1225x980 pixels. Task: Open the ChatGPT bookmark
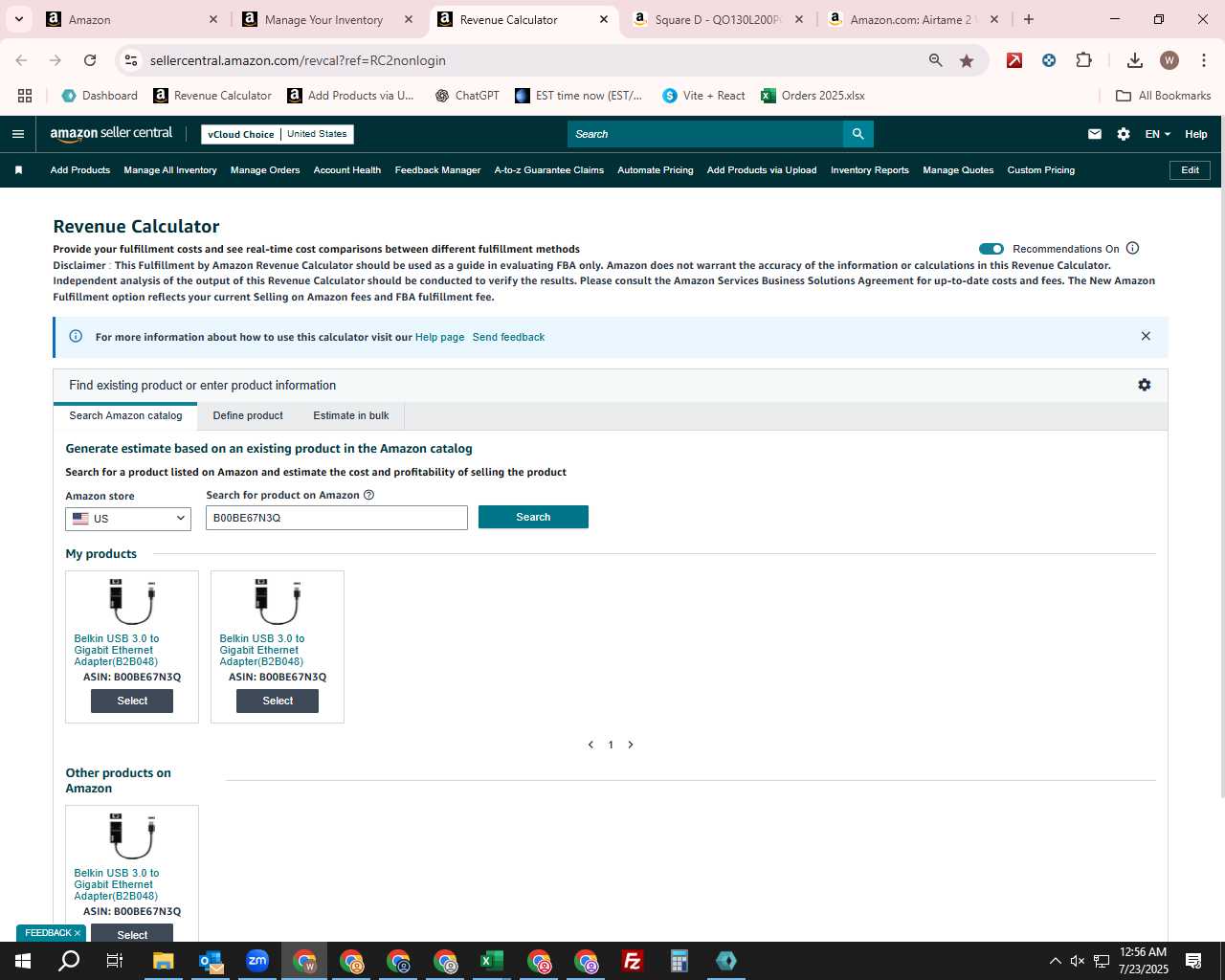pos(467,96)
